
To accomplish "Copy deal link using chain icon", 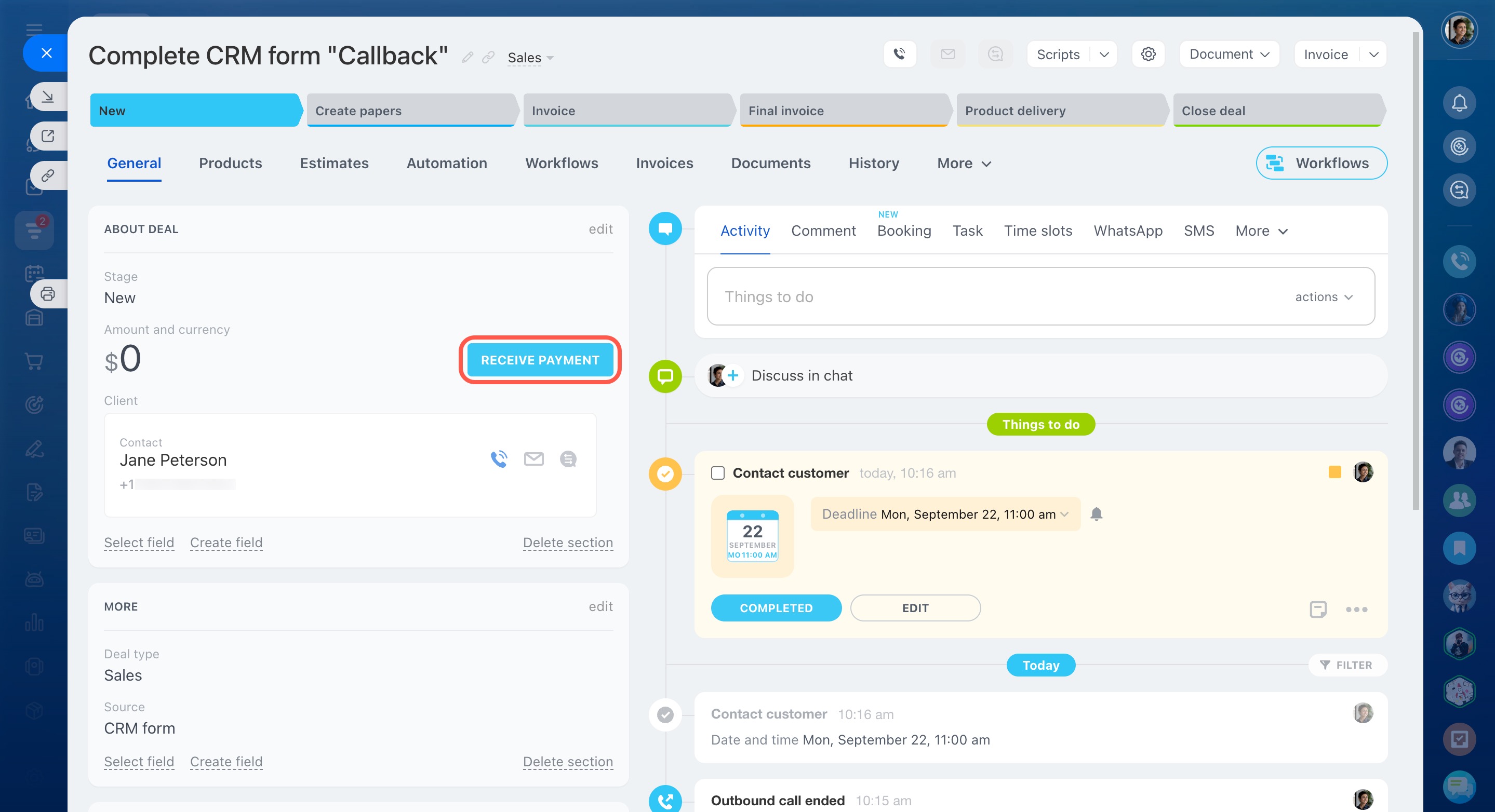I will 488,57.
